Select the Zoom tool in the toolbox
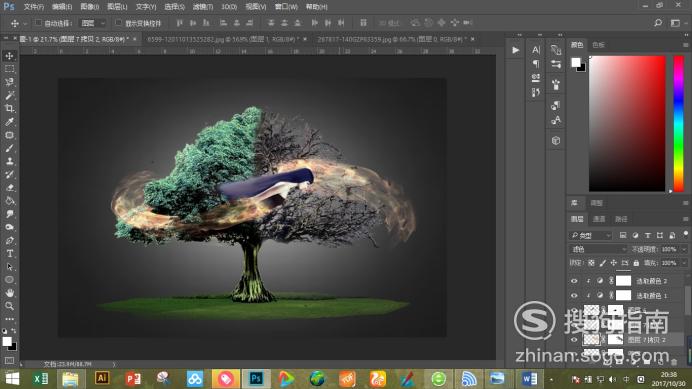Image resolution: width=692 pixels, height=389 pixels. click(9, 306)
